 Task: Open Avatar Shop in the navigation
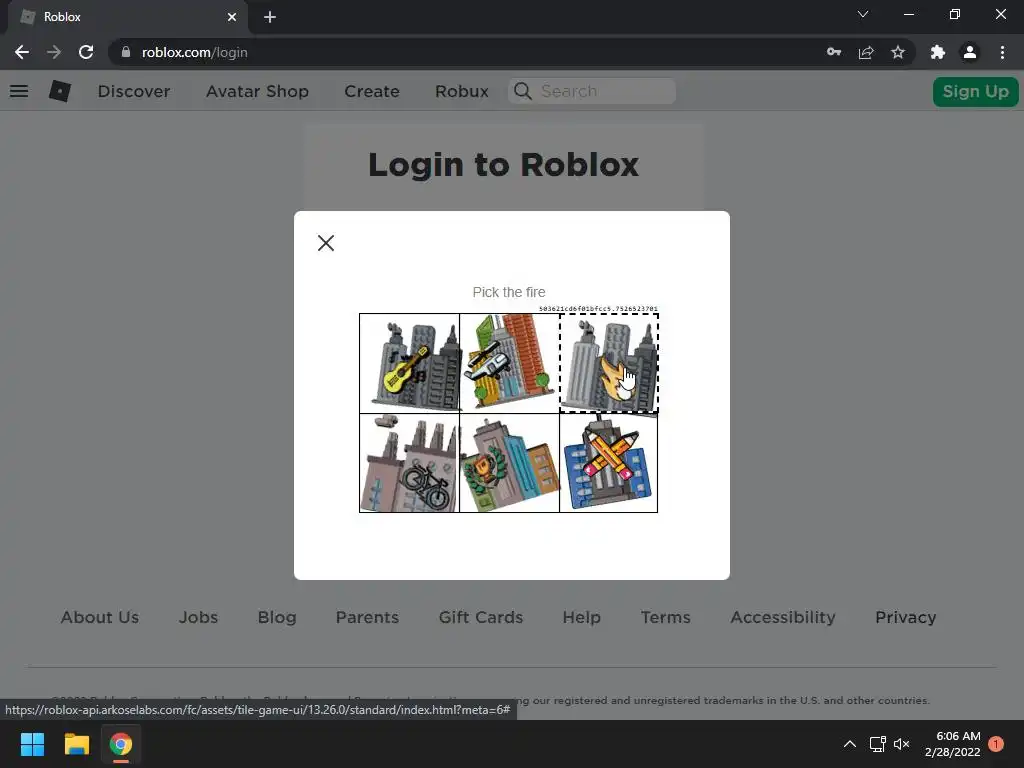click(x=257, y=91)
